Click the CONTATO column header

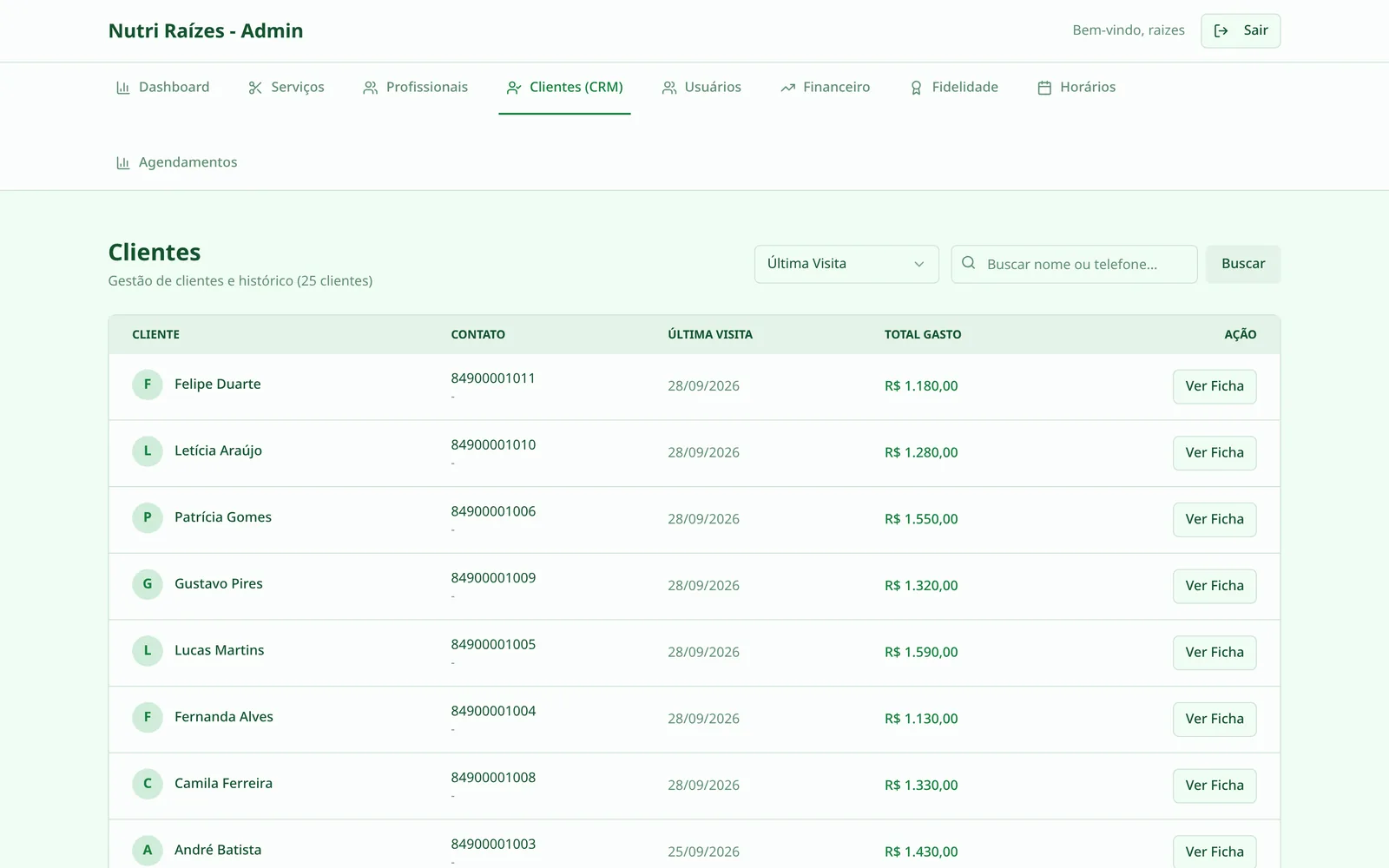click(477, 334)
